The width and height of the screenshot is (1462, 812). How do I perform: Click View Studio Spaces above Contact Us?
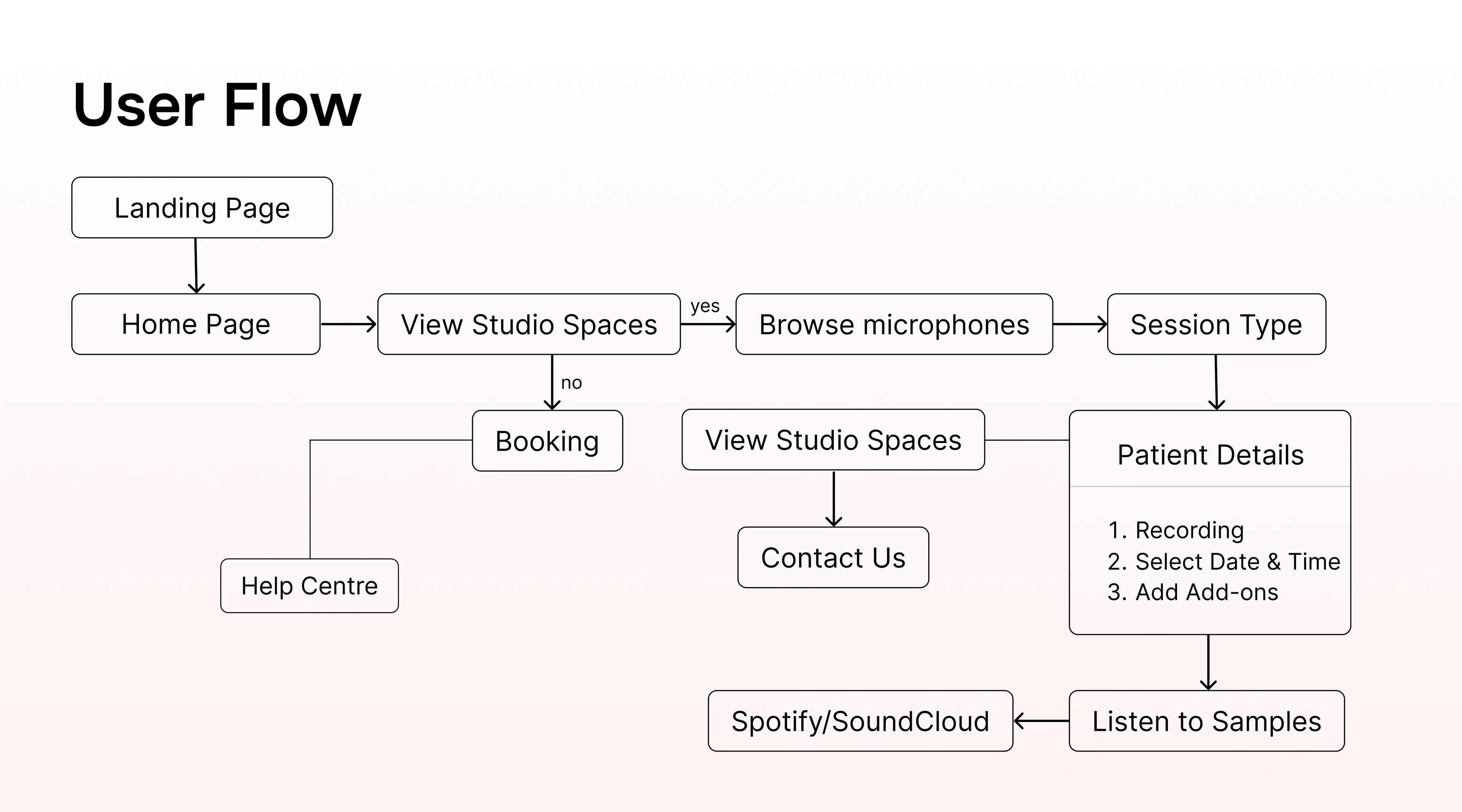pos(833,440)
